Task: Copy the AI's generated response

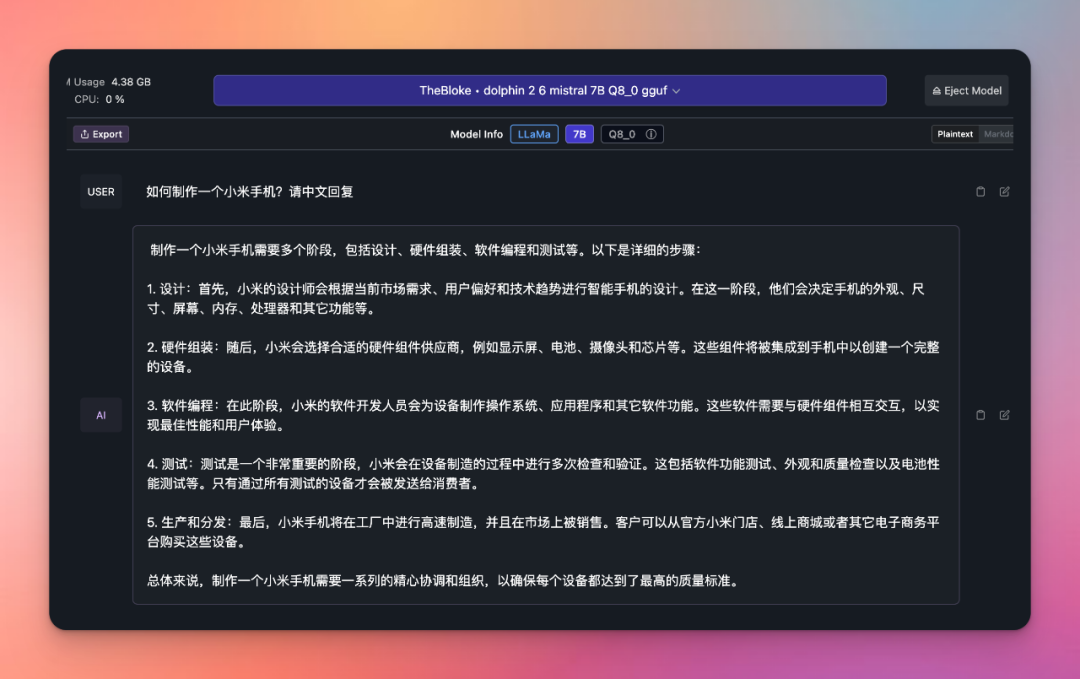Action: [980, 415]
